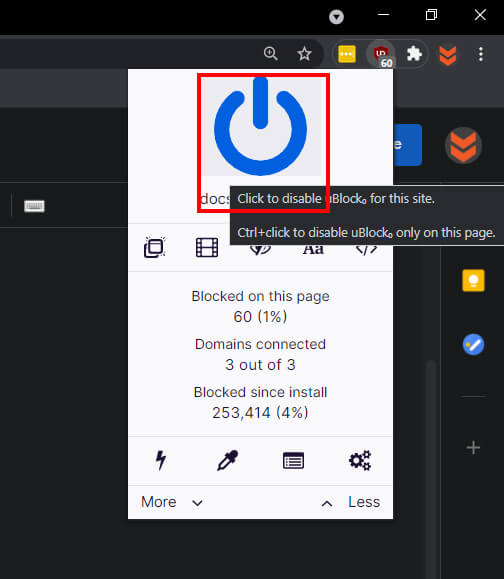Toggle the block all popups icon
The height and width of the screenshot is (579, 504).
(154, 247)
